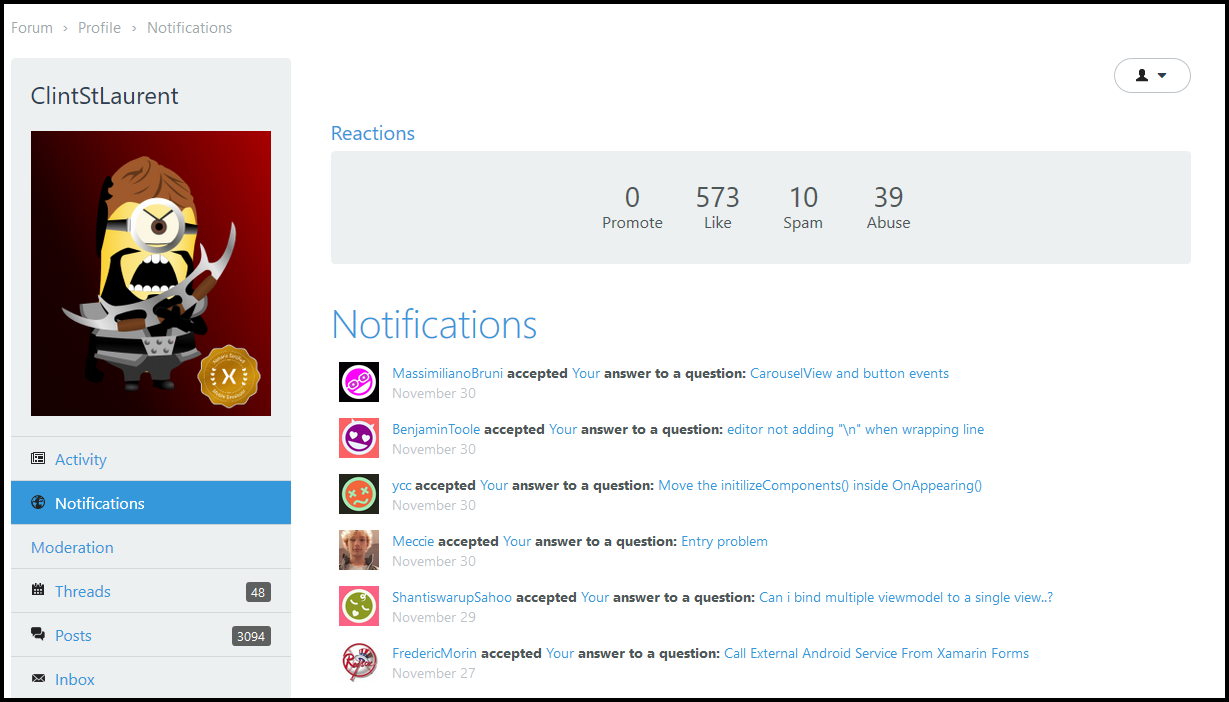The image size is (1229, 702).
Task: Click the Reactions heading link
Action: pyautogui.click(x=373, y=133)
